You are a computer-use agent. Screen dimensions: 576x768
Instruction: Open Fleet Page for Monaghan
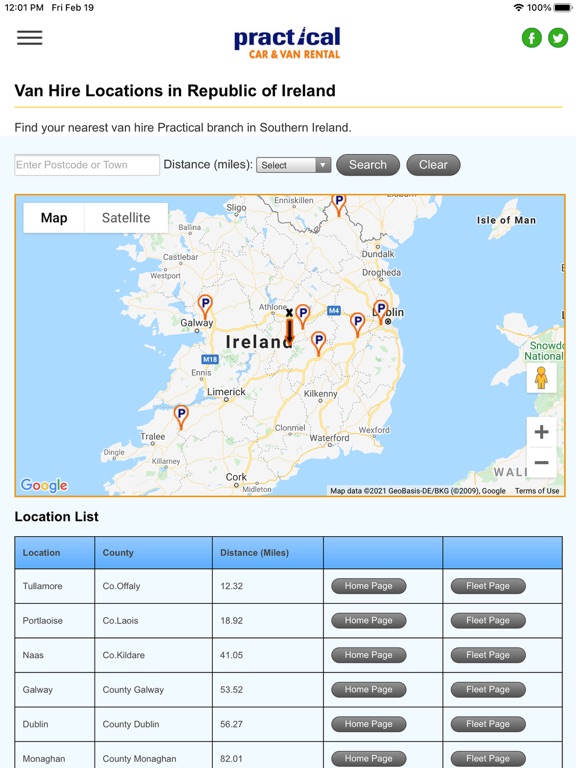click(x=488, y=758)
